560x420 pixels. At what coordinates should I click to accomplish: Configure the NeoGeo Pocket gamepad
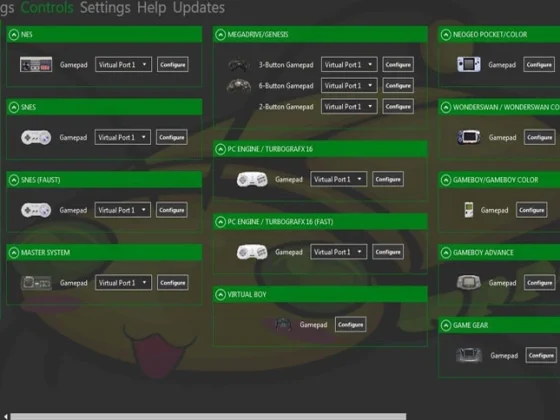(x=539, y=65)
